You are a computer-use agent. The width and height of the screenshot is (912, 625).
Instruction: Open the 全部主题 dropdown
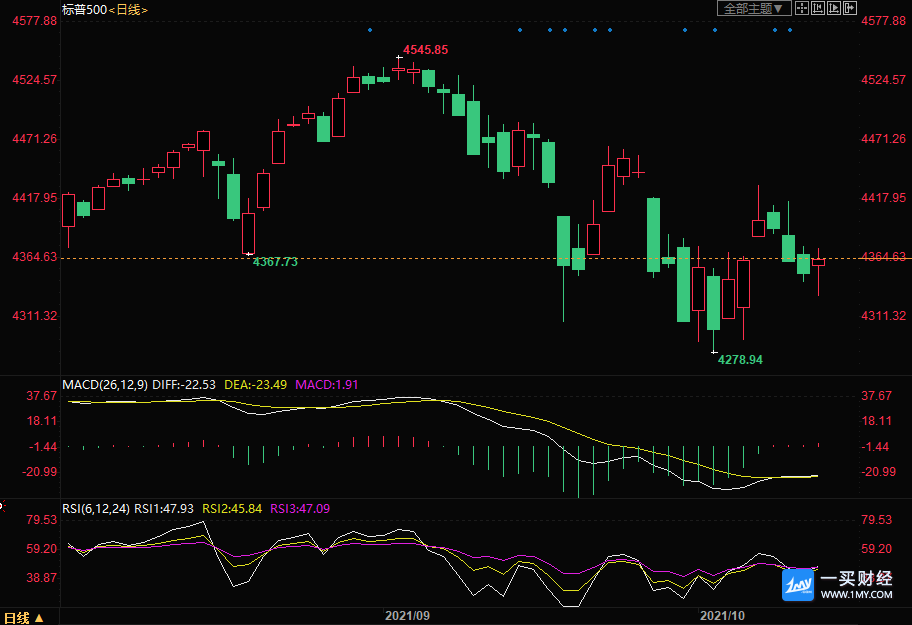click(x=754, y=8)
